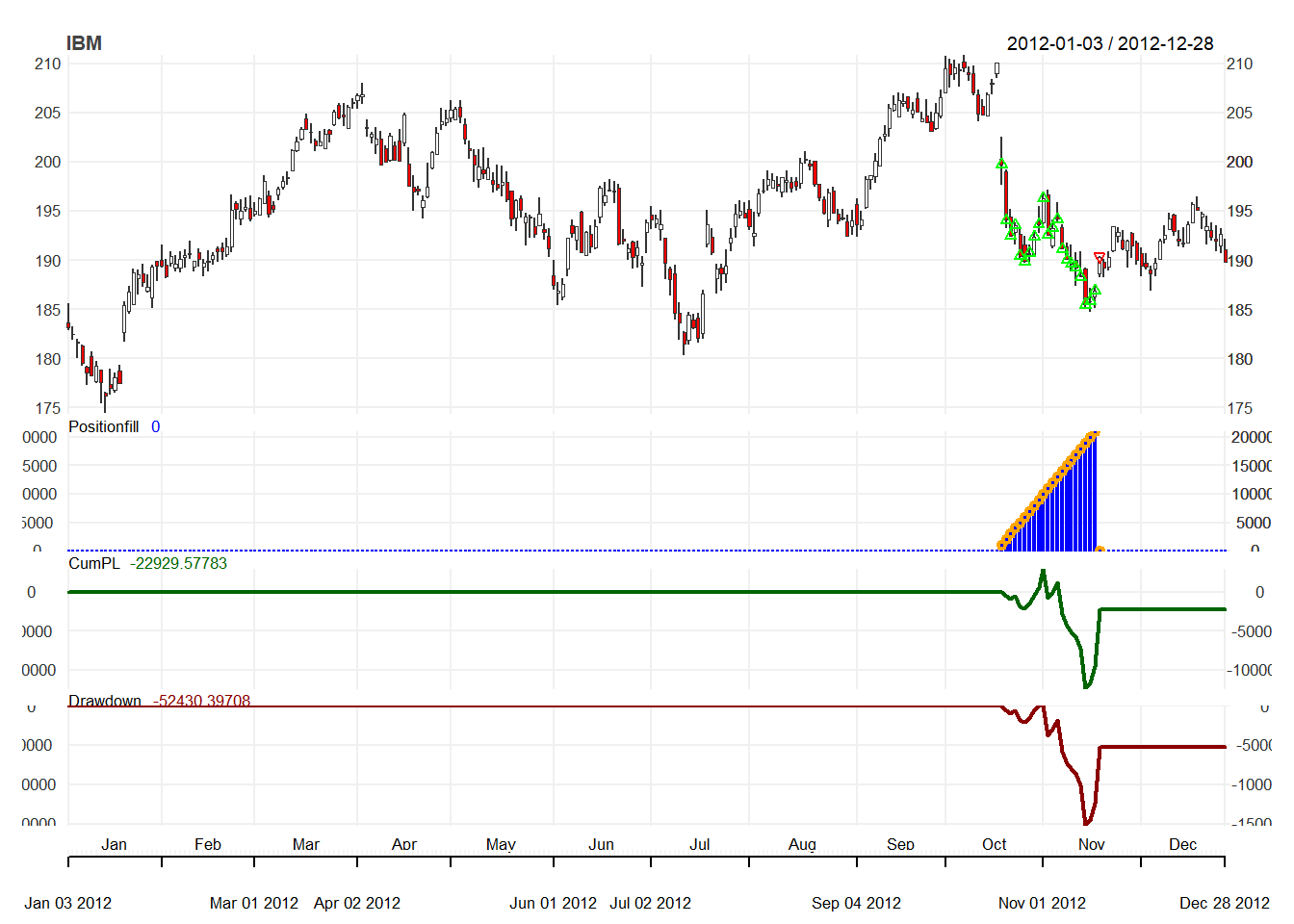Click the CumPL value -22929.57783
Screen dimensions: 1294x924
pos(178,563)
